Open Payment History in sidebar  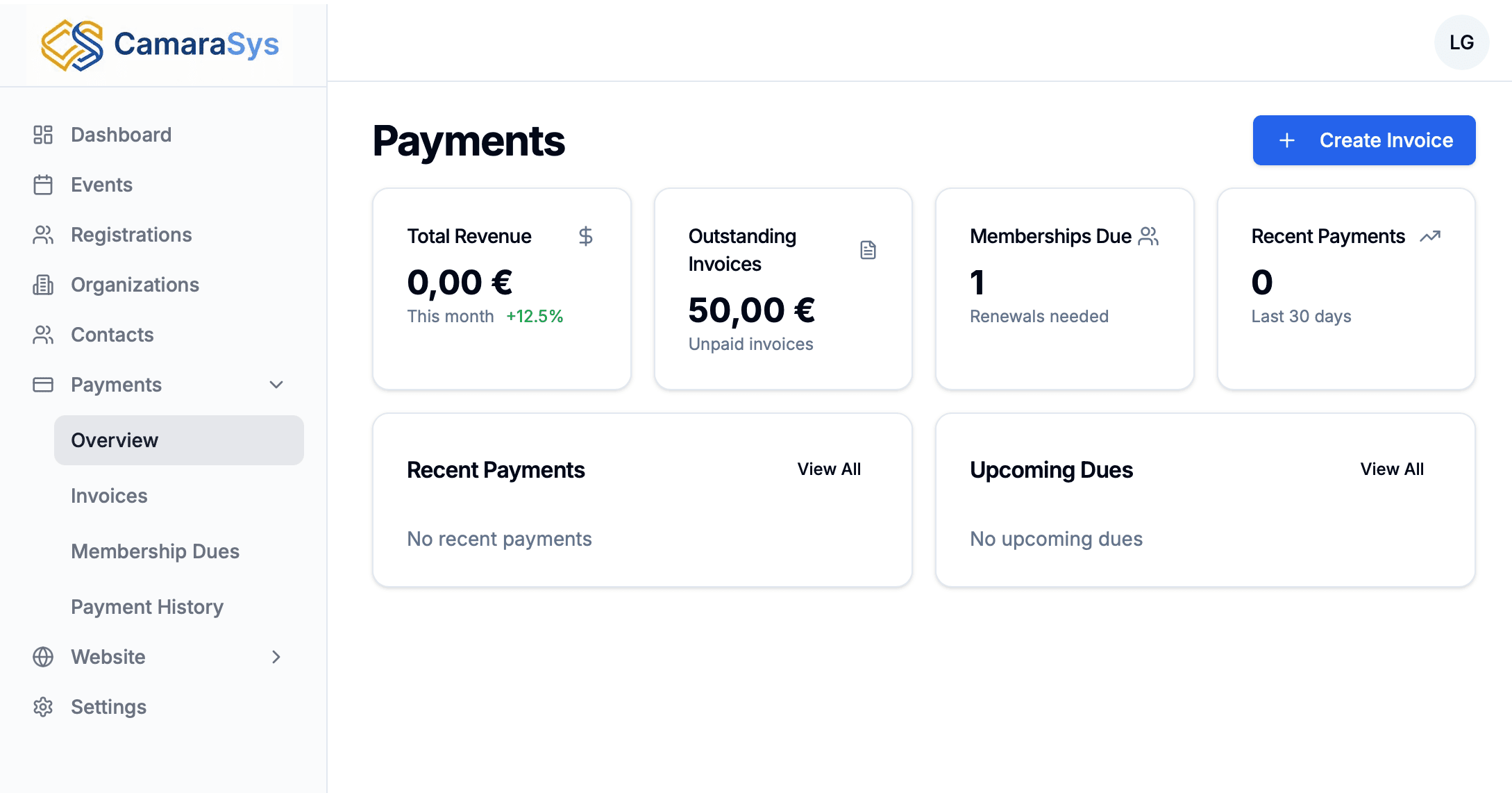(147, 607)
